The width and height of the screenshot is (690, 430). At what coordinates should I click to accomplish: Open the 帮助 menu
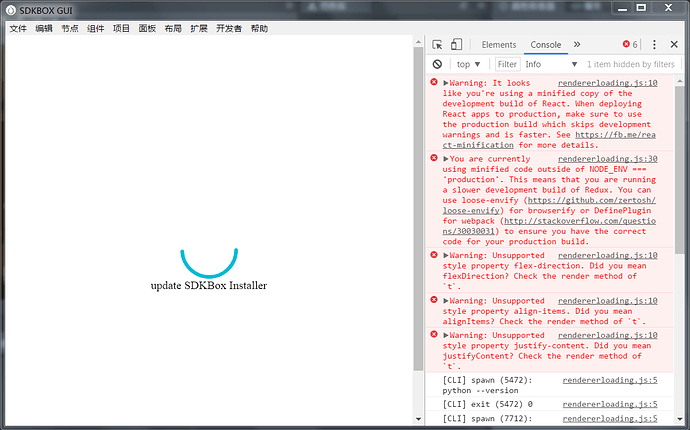(259, 29)
